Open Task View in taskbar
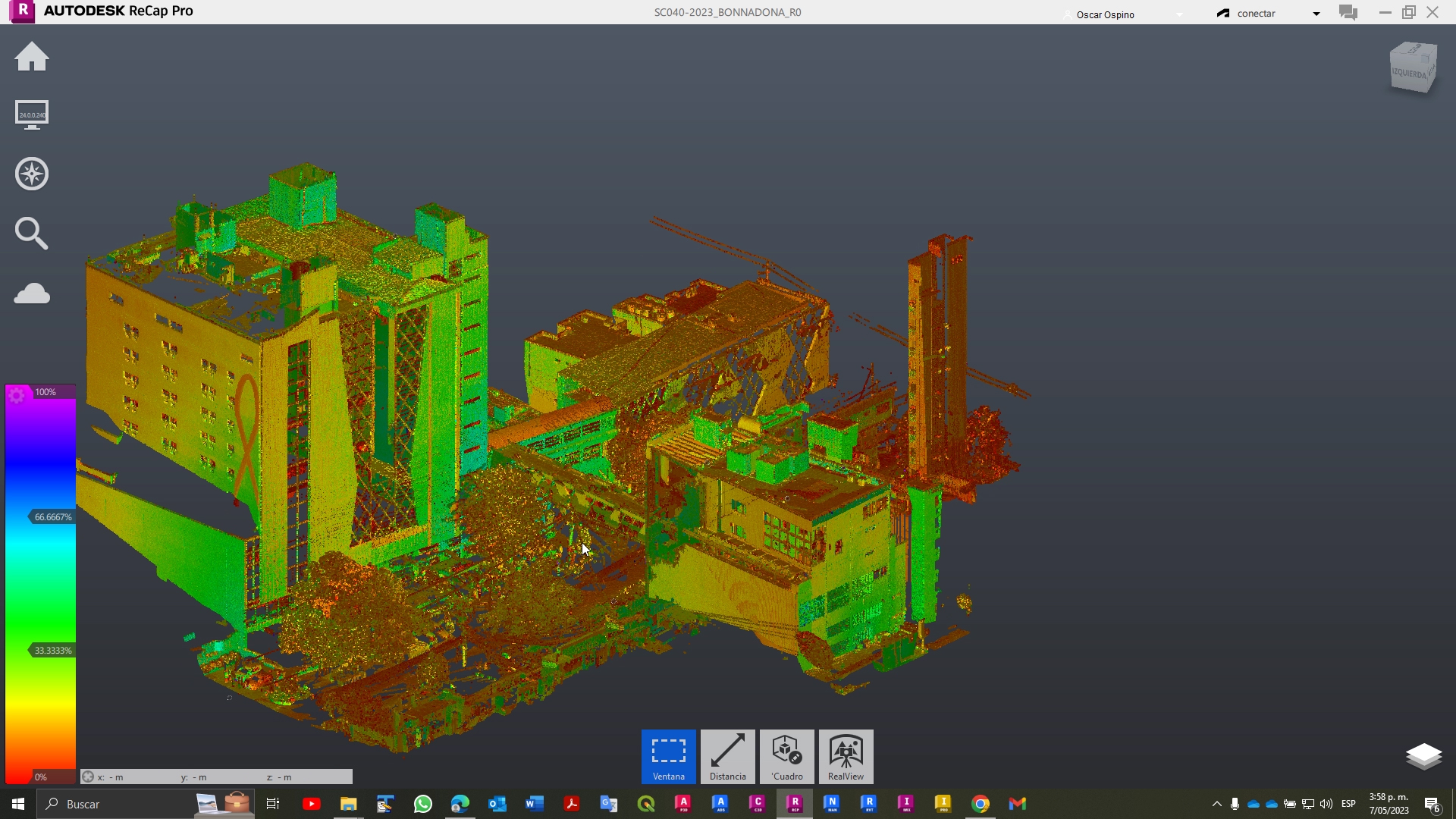The width and height of the screenshot is (1456, 819). (273, 804)
